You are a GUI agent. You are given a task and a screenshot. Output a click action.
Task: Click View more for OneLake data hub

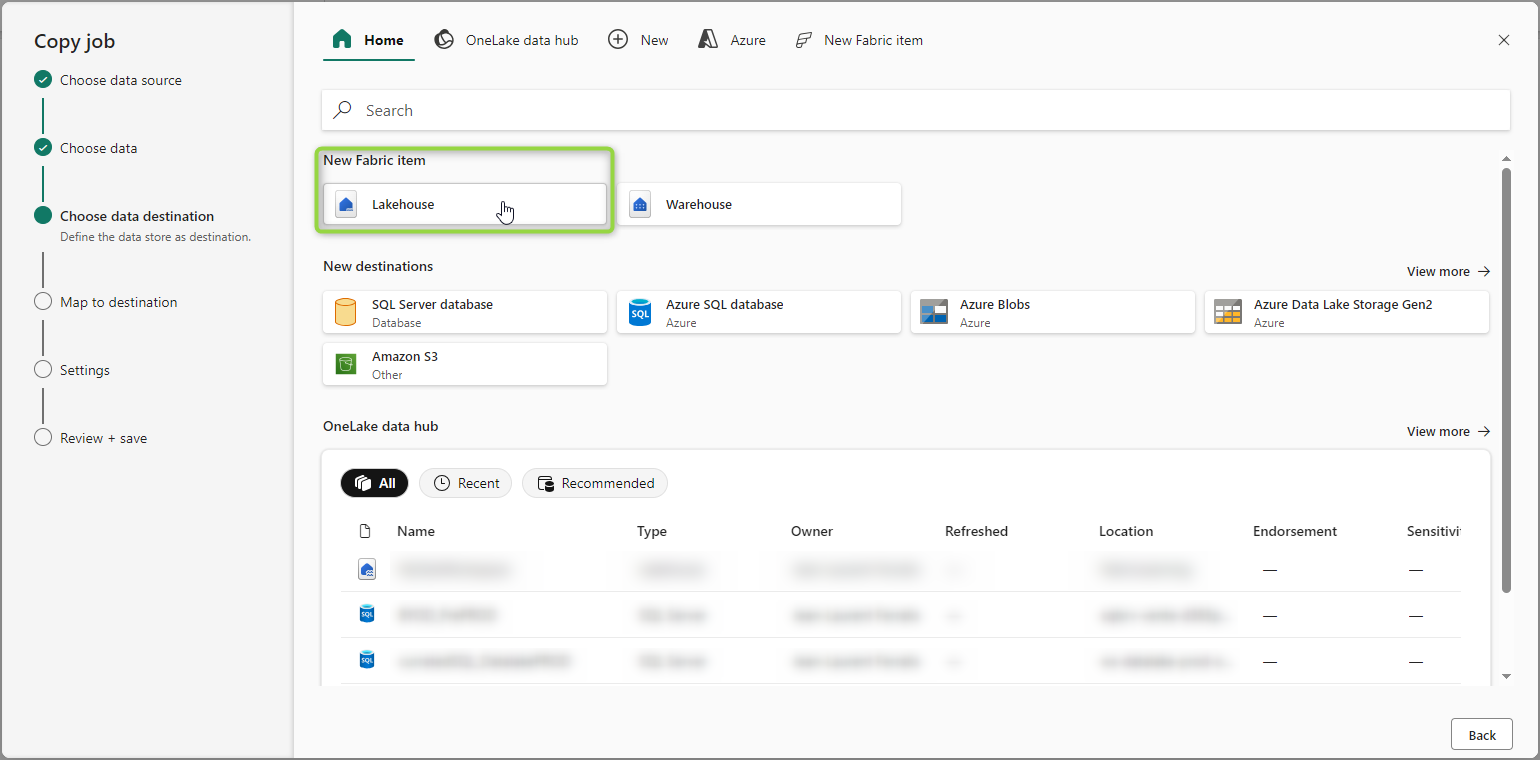(1449, 431)
